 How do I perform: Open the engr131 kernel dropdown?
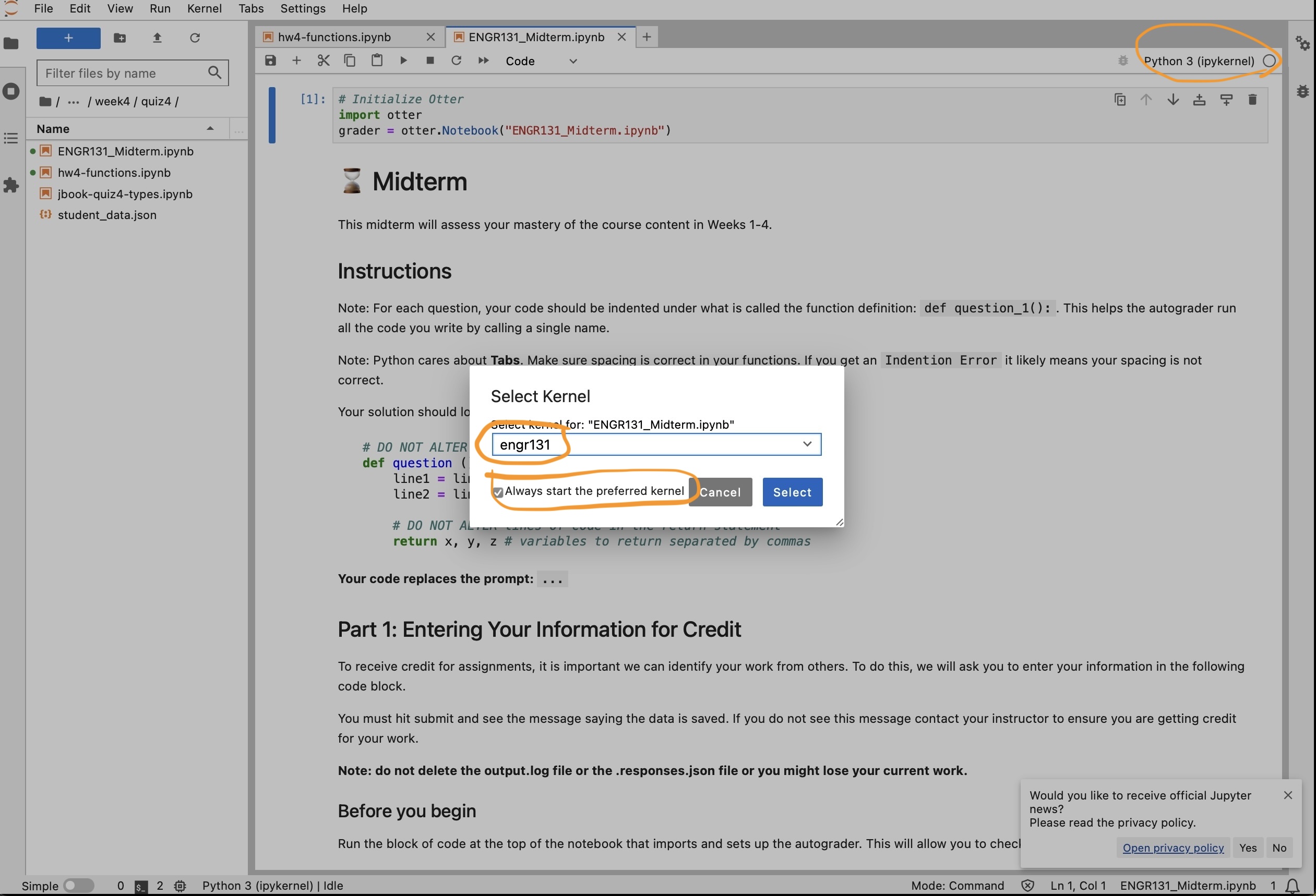tap(656, 444)
